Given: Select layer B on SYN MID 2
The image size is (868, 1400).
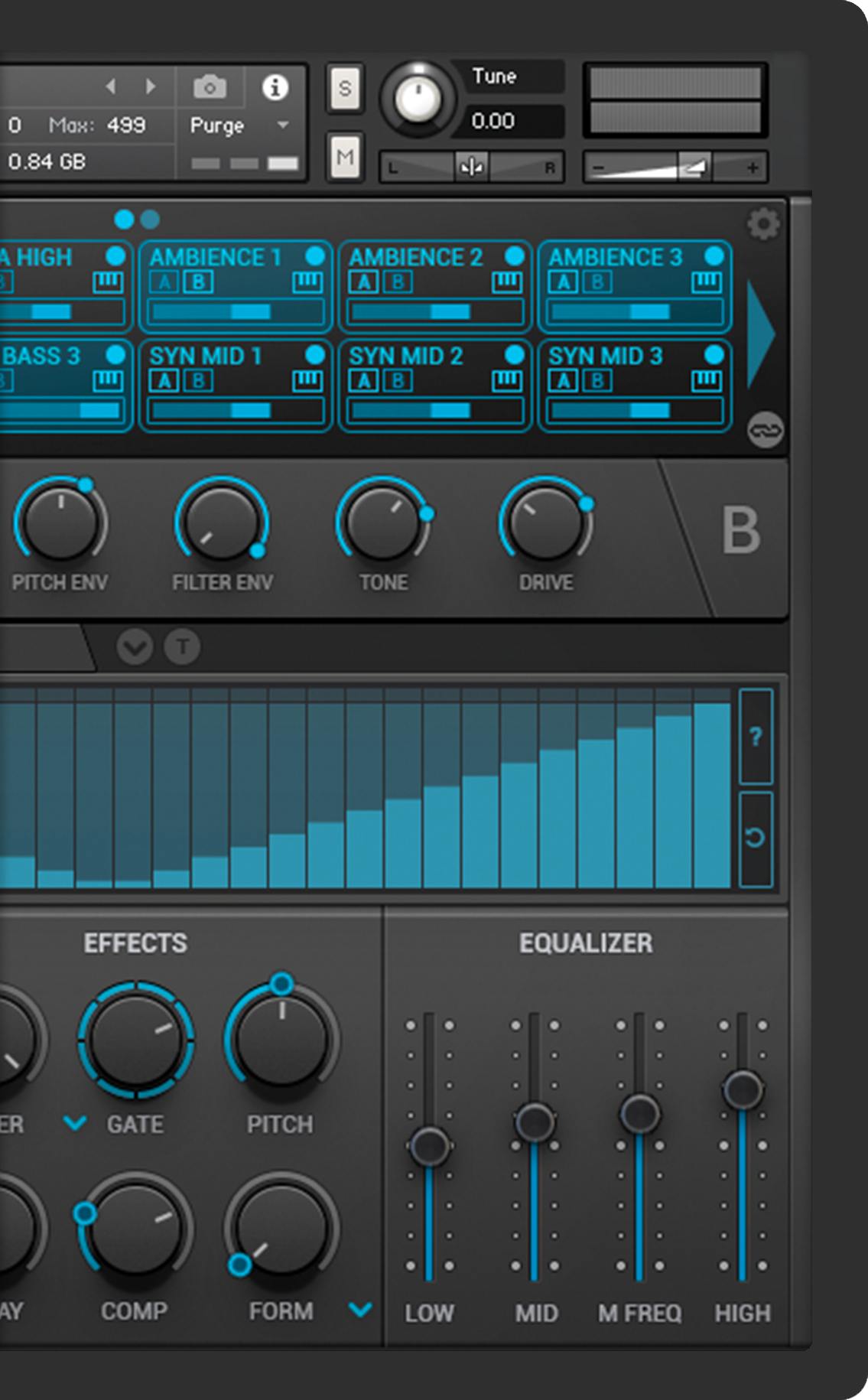Looking at the screenshot, I should coord(398,380).
